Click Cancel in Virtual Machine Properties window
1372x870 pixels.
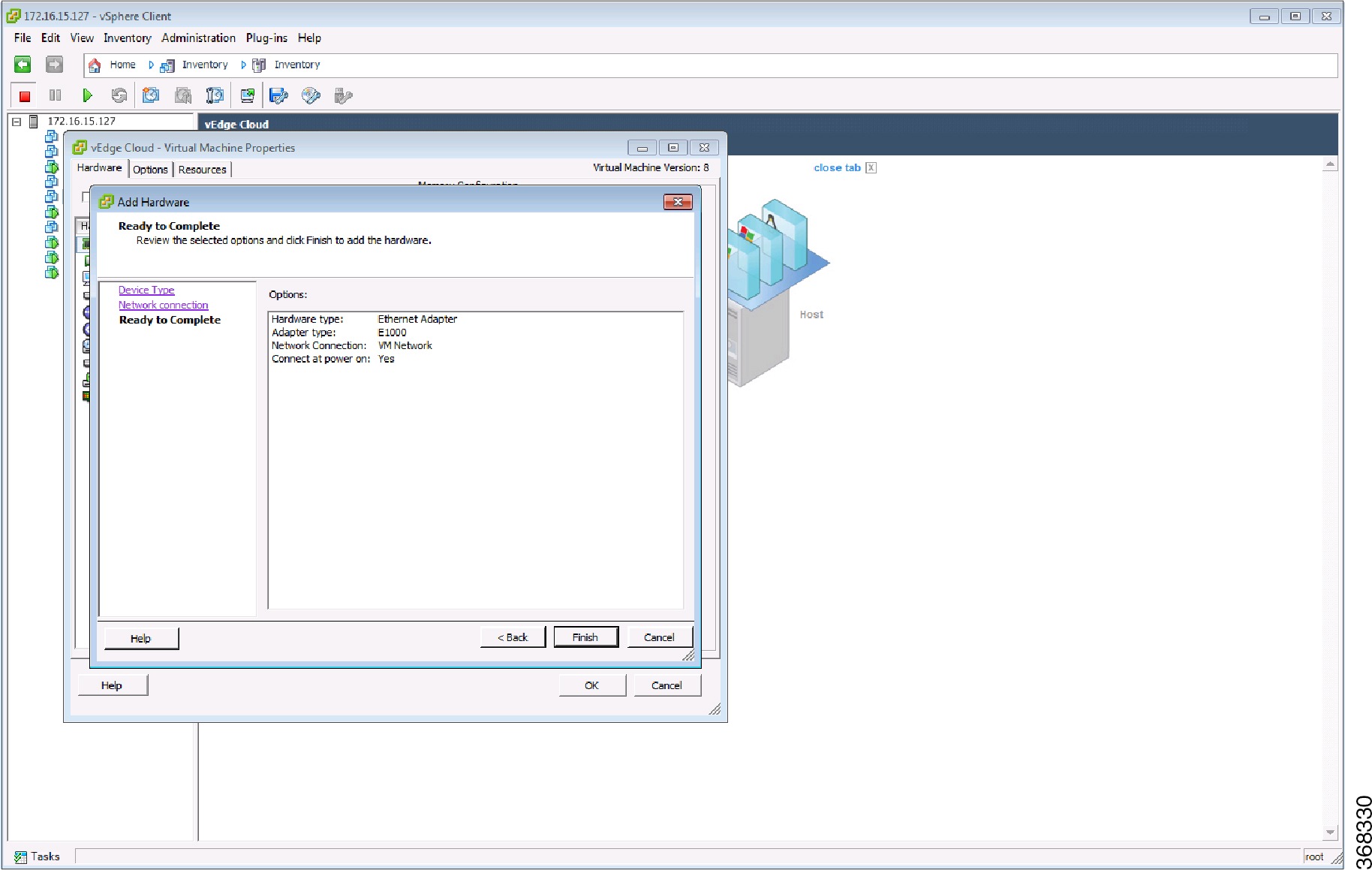pyautogui.click(x=666, y=685)
